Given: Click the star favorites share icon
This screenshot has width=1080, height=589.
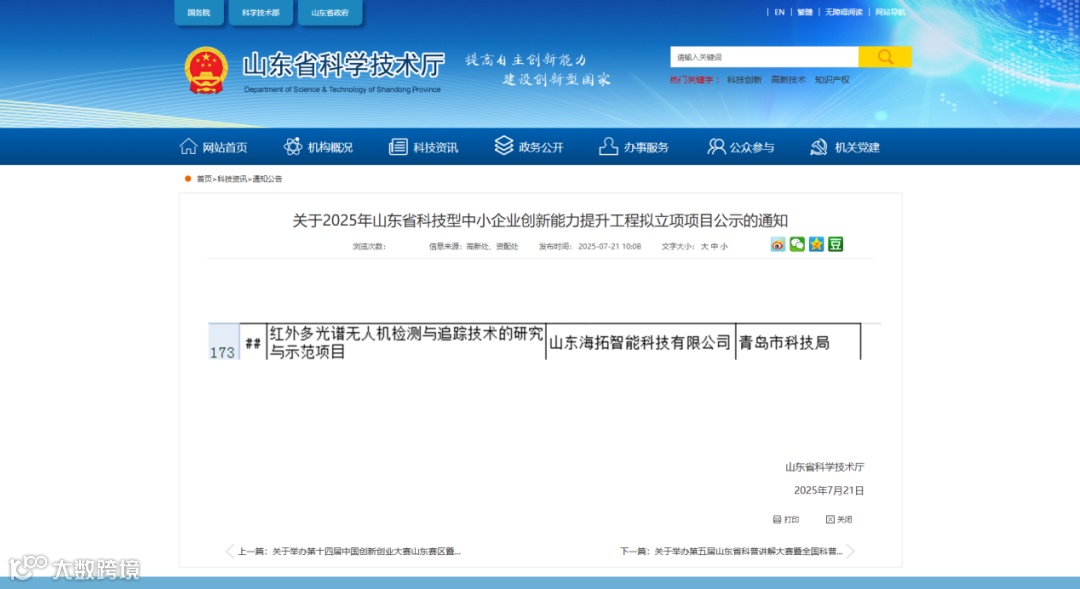Looking at the screenshot, I should (x=816, y=245).
